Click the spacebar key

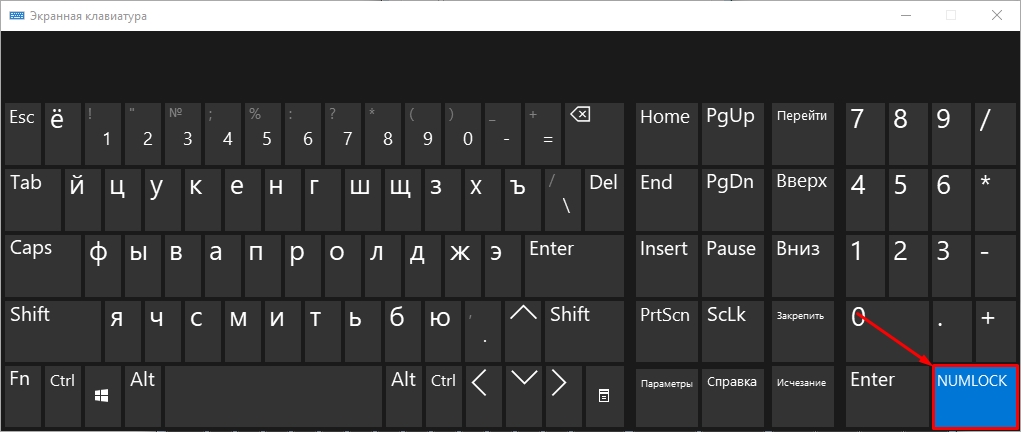[x=273, y=396]
